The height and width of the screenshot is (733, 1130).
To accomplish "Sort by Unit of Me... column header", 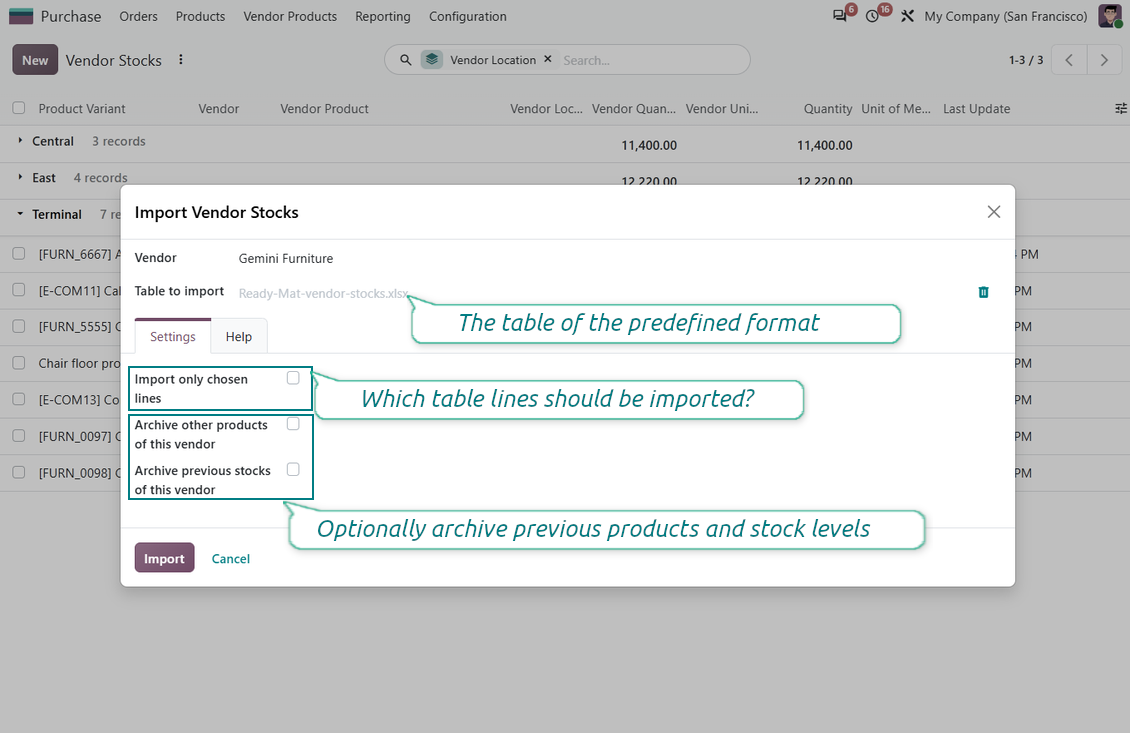I will pos(896,109).
